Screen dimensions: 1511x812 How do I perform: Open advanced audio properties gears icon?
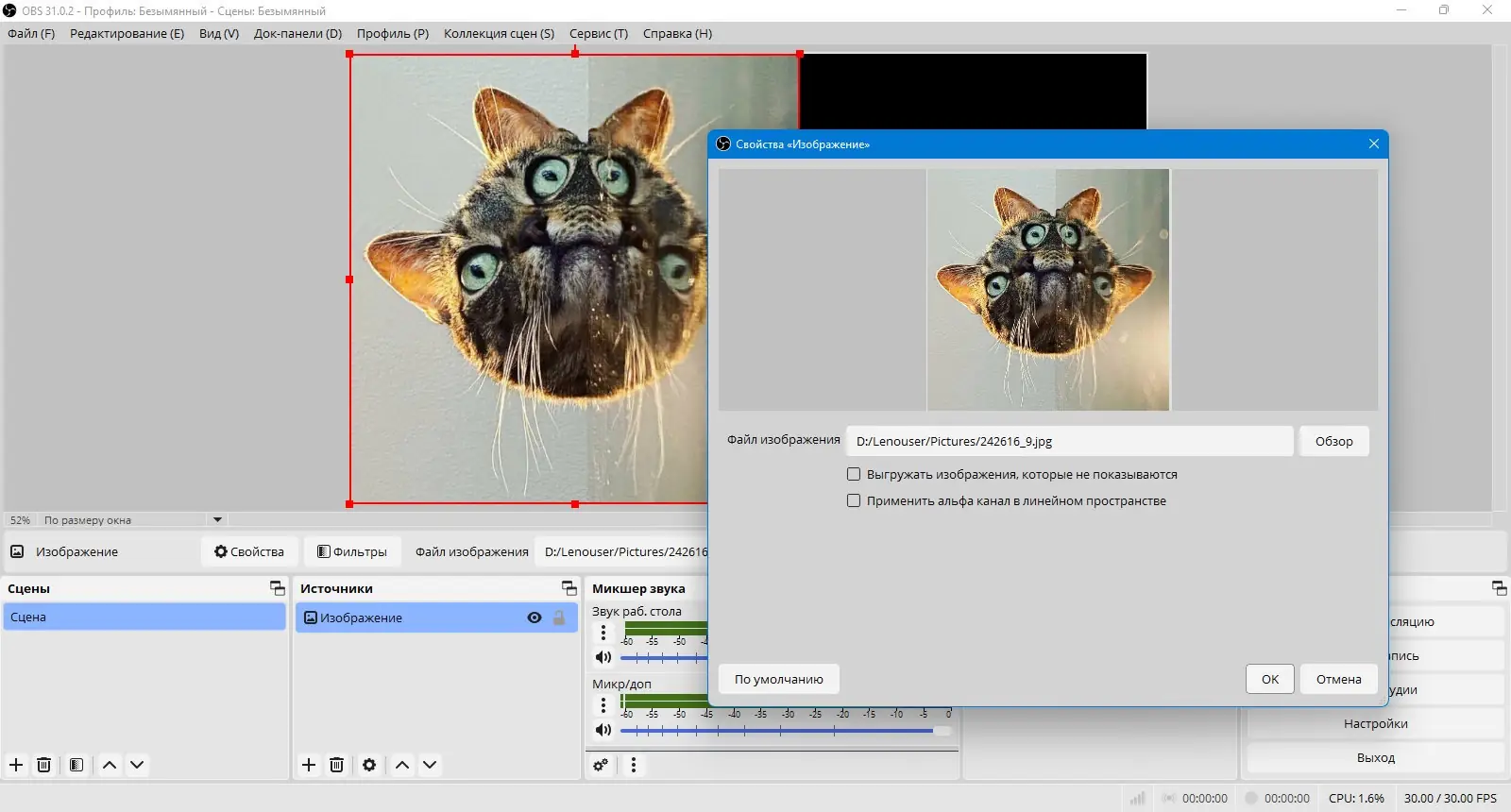tap(601, 765)
